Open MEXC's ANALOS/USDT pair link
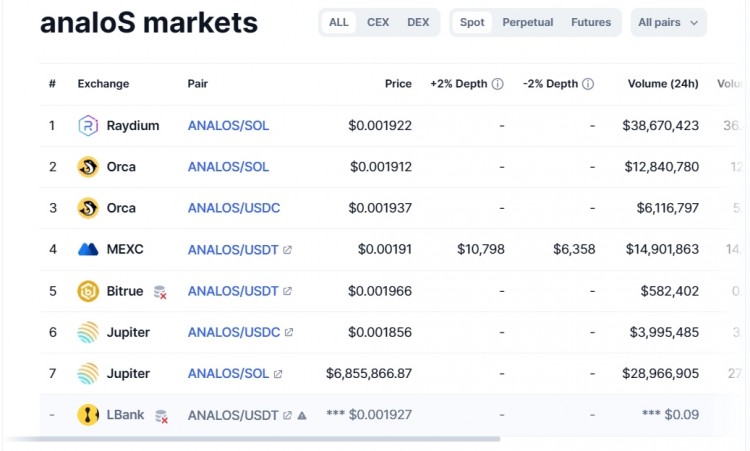750x451 pixels. 233,249
